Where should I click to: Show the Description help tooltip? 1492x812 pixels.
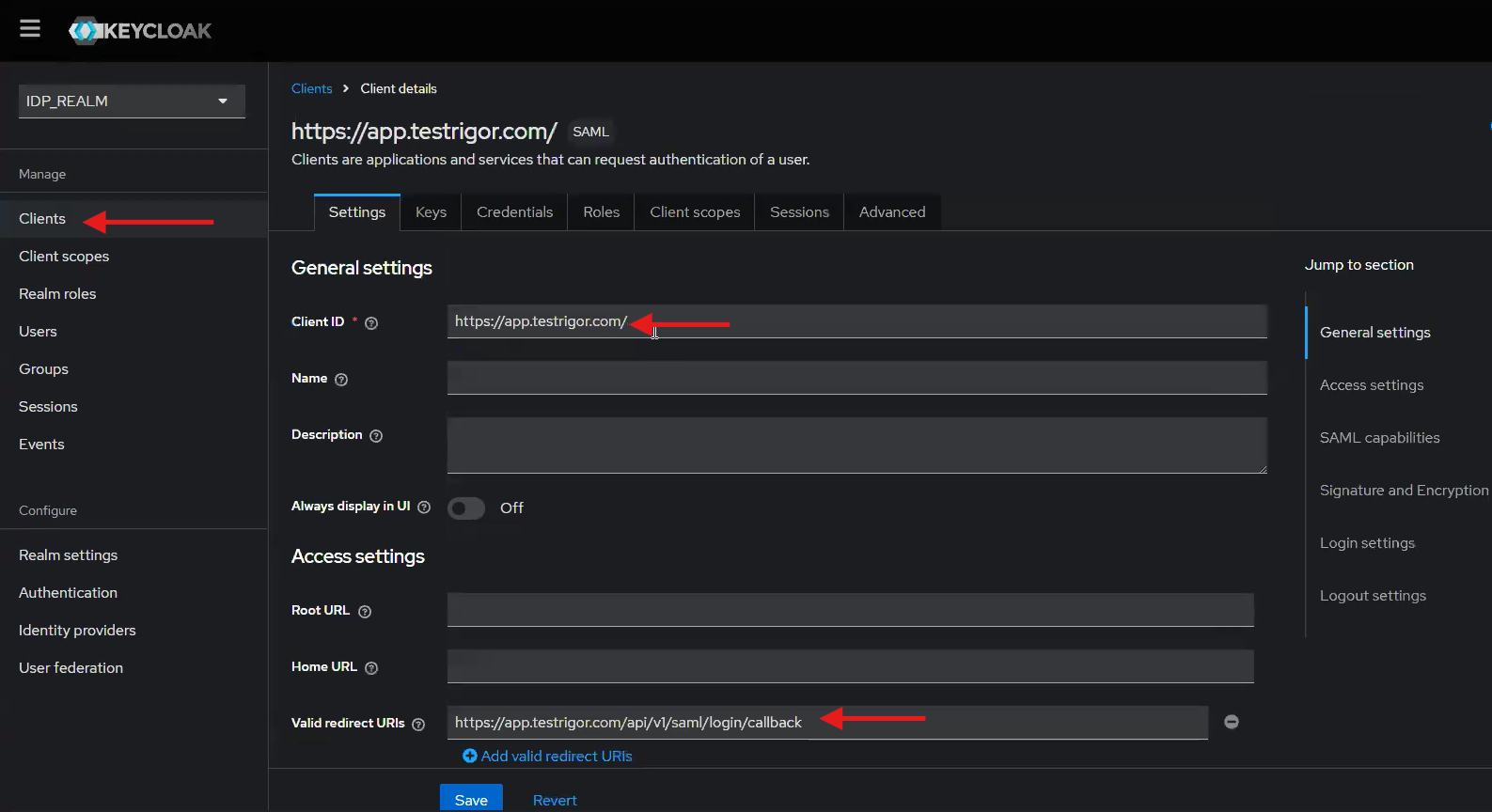pos(376,436)
